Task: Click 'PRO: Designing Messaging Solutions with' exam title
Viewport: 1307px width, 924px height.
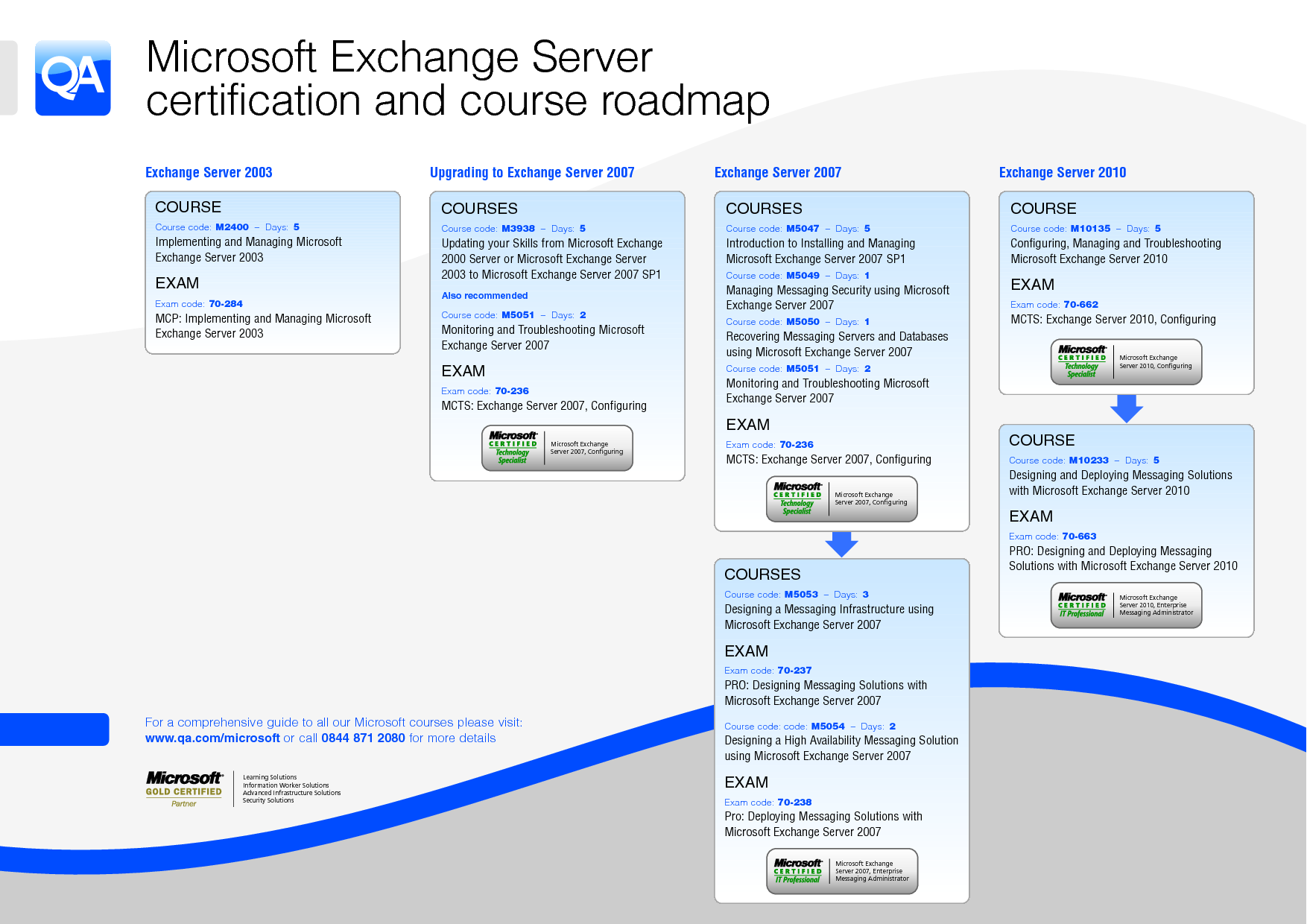Action: (826, 686)
